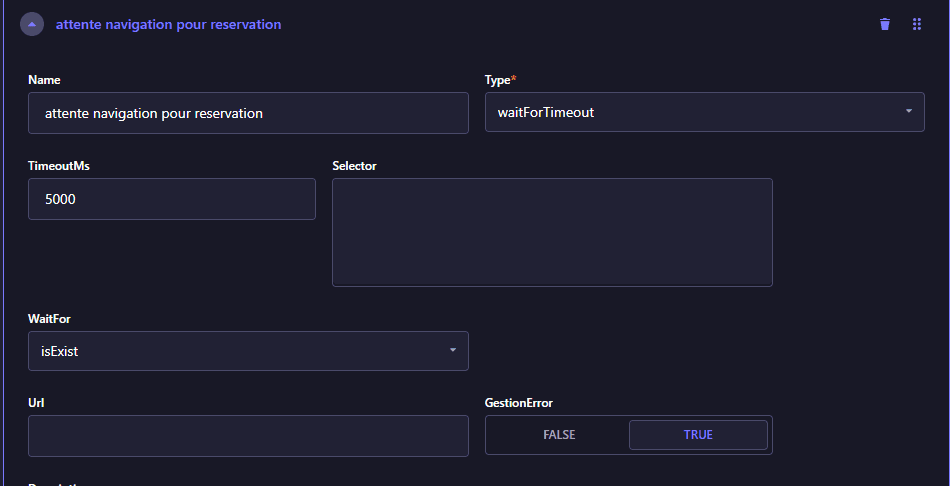Set GestionError to FALSE

click(x=559, y=435)
